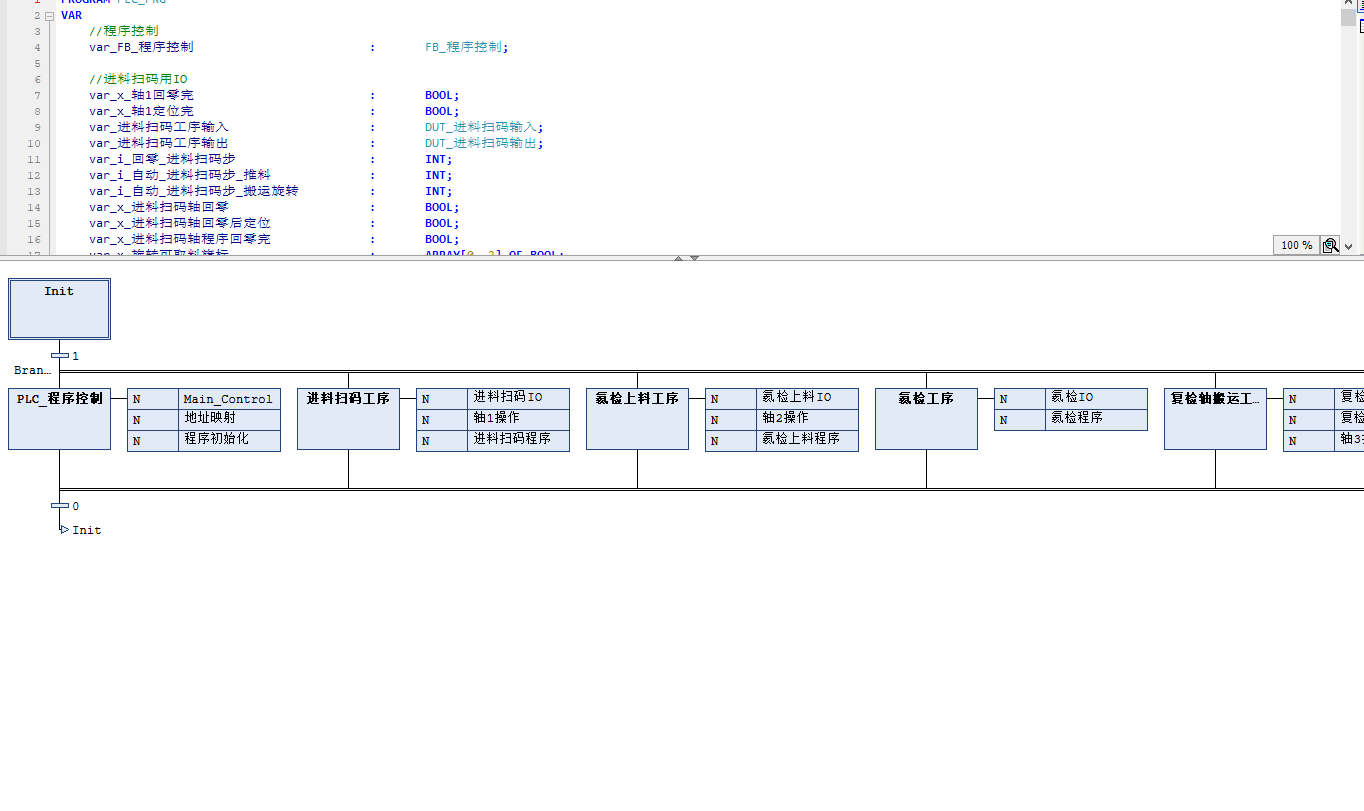Click the Main_Control action entry
This screenshot has width=1364, height=811.
point(229,399)
